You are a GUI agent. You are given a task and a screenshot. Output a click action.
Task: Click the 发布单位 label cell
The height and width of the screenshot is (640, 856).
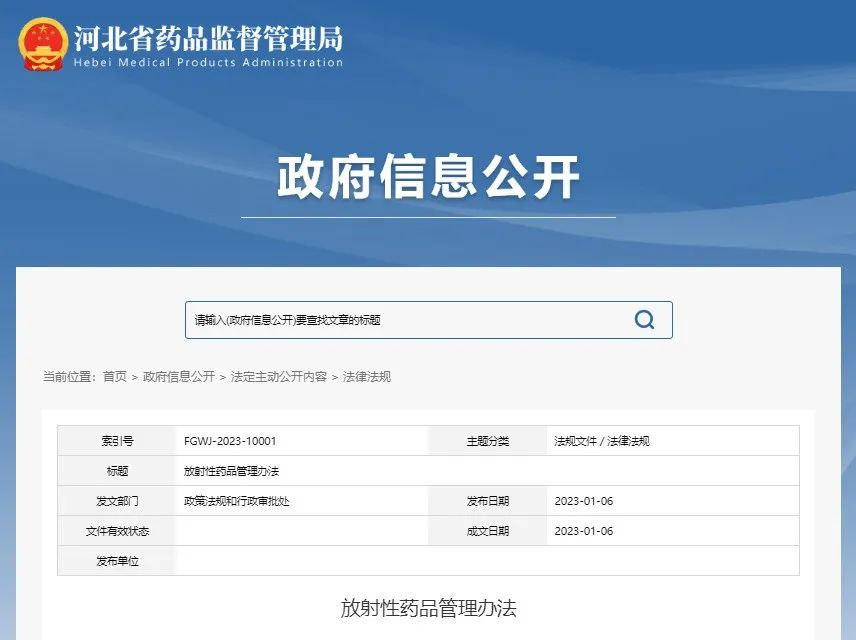click(x=117, y=561)
